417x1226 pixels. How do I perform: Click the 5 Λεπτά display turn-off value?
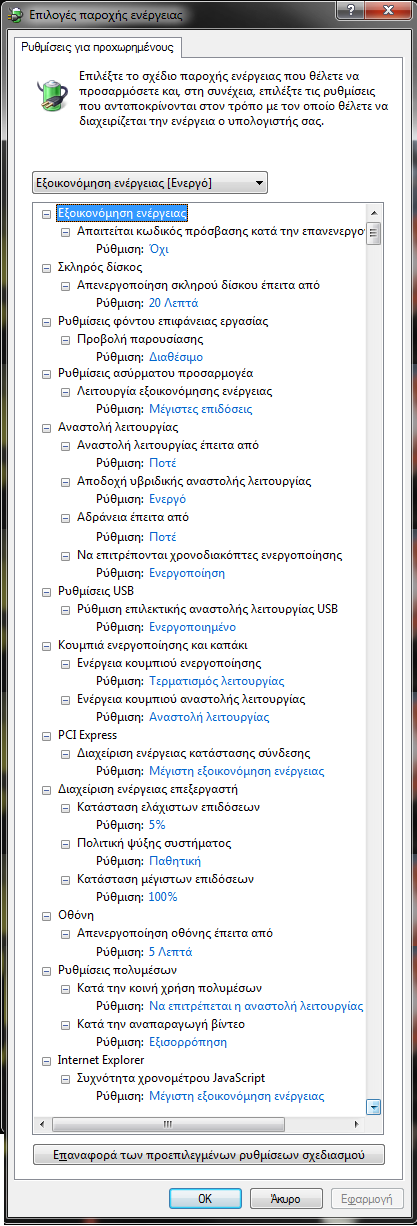tap(170, 952)
